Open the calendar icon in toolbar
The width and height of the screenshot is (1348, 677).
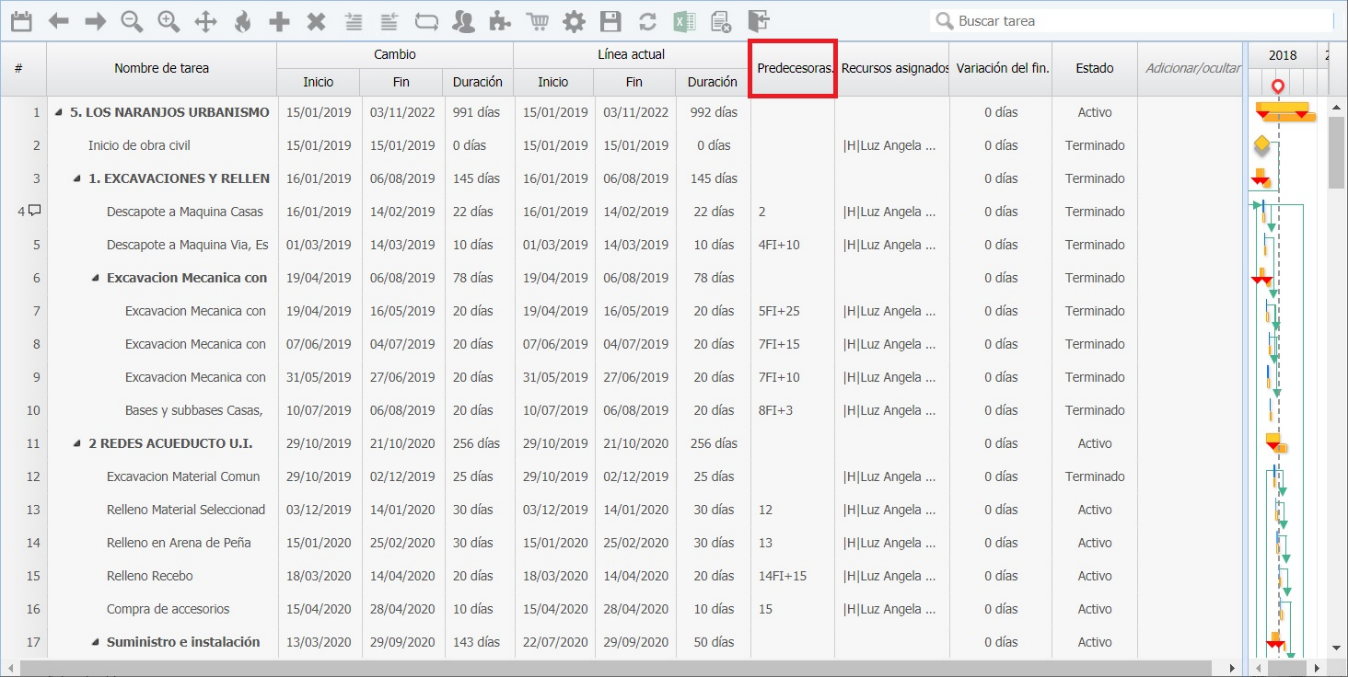(x=21, y=21)
